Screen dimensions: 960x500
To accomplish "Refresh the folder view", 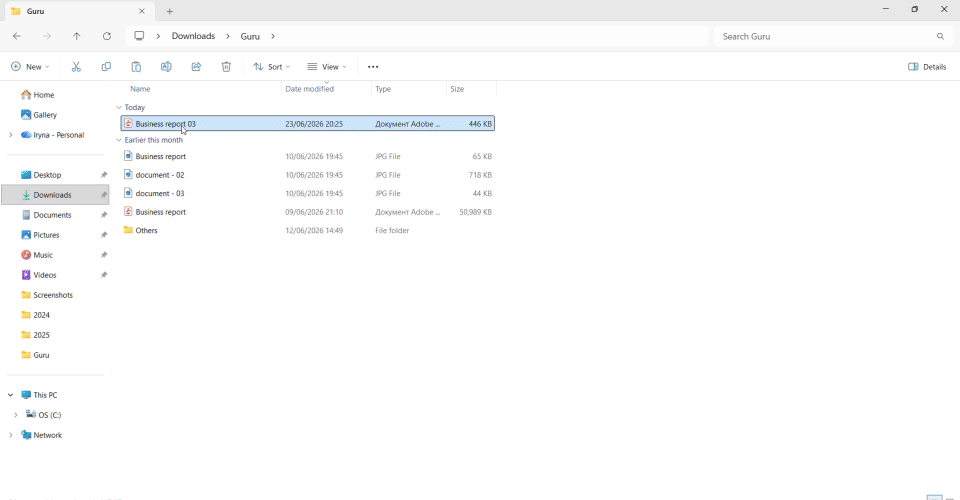I will 107,36.
